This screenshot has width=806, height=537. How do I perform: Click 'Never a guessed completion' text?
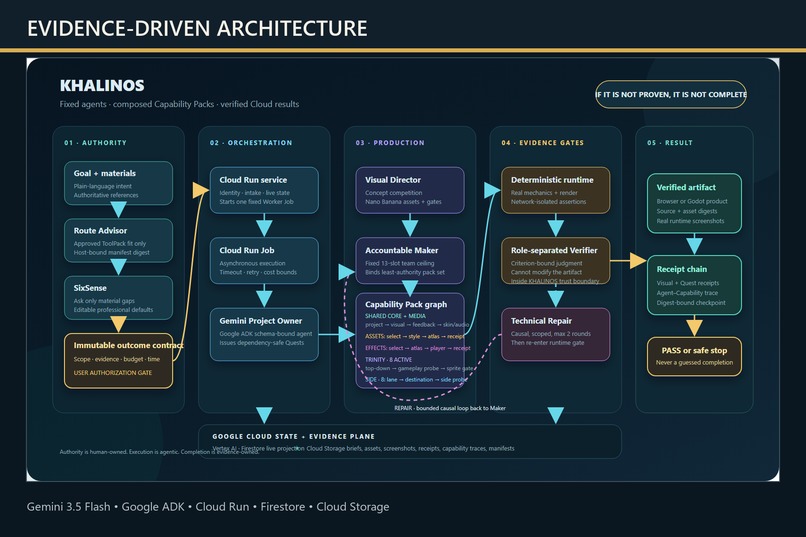[694, 362]
